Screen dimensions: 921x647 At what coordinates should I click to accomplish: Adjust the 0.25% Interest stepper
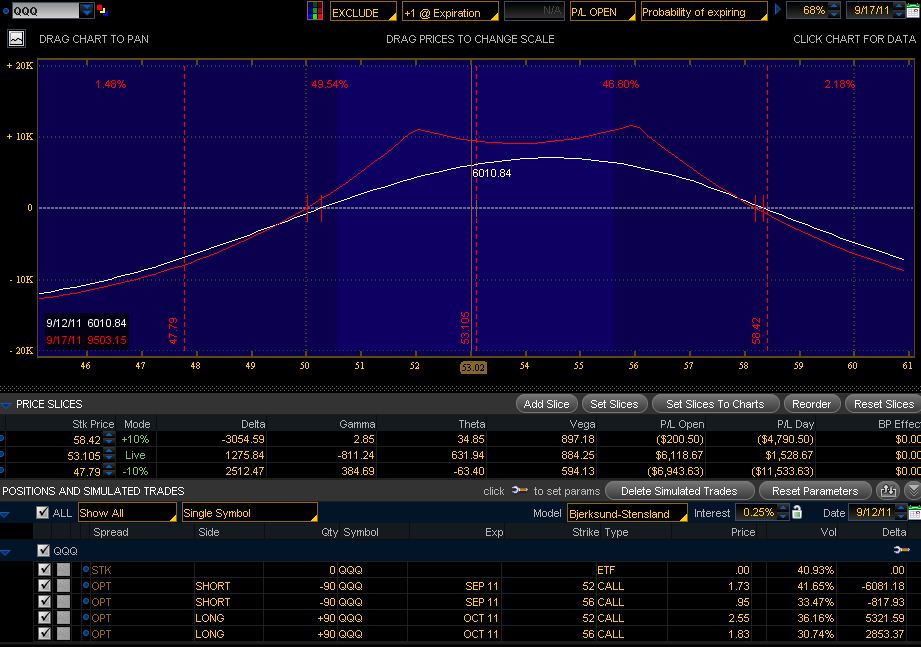782,512
